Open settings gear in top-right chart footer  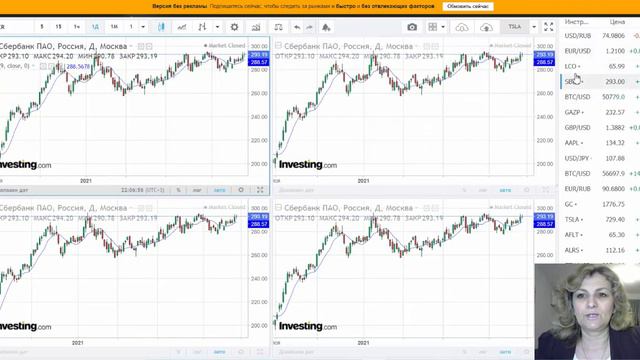[527, 190]
